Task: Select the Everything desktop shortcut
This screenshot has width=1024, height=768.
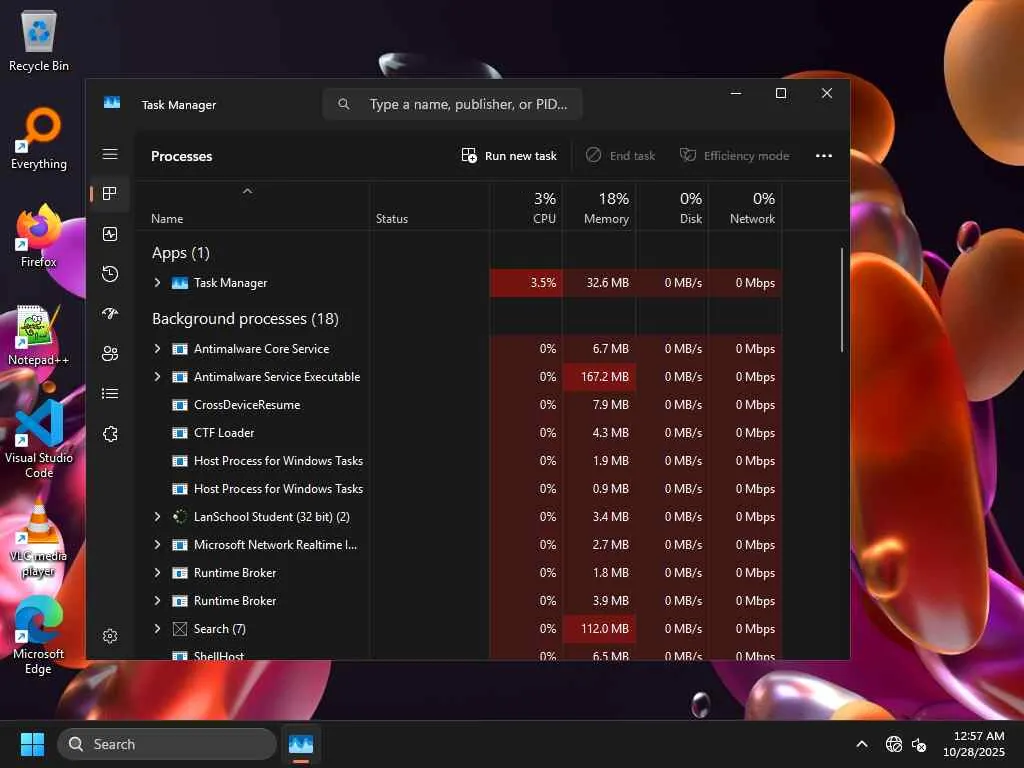Action: (39, 138)
